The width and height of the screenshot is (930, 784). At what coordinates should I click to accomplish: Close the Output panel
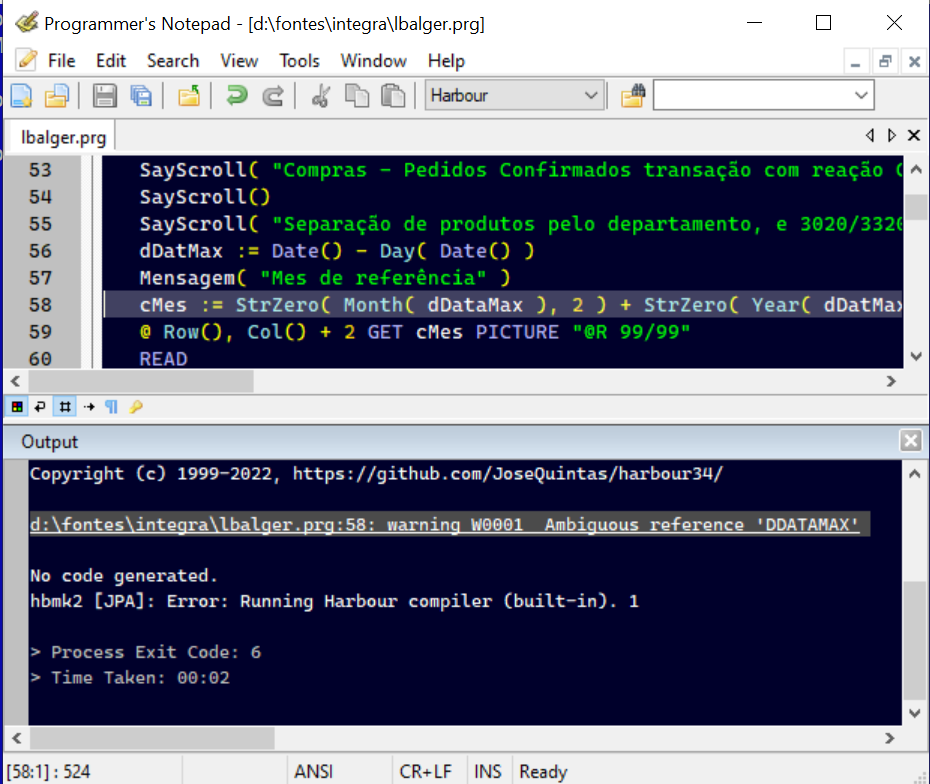pyautogui.click(x=911, y=441)
